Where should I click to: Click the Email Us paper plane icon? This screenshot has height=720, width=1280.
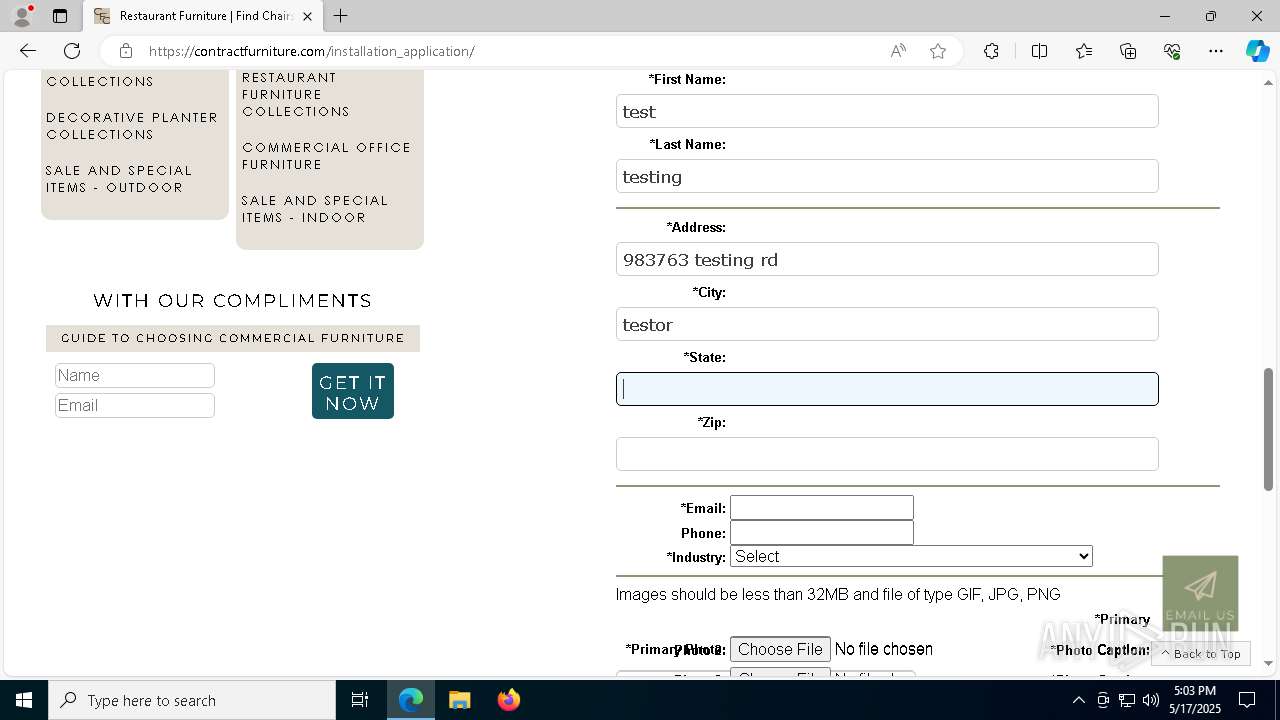[x=1200, y=592]
